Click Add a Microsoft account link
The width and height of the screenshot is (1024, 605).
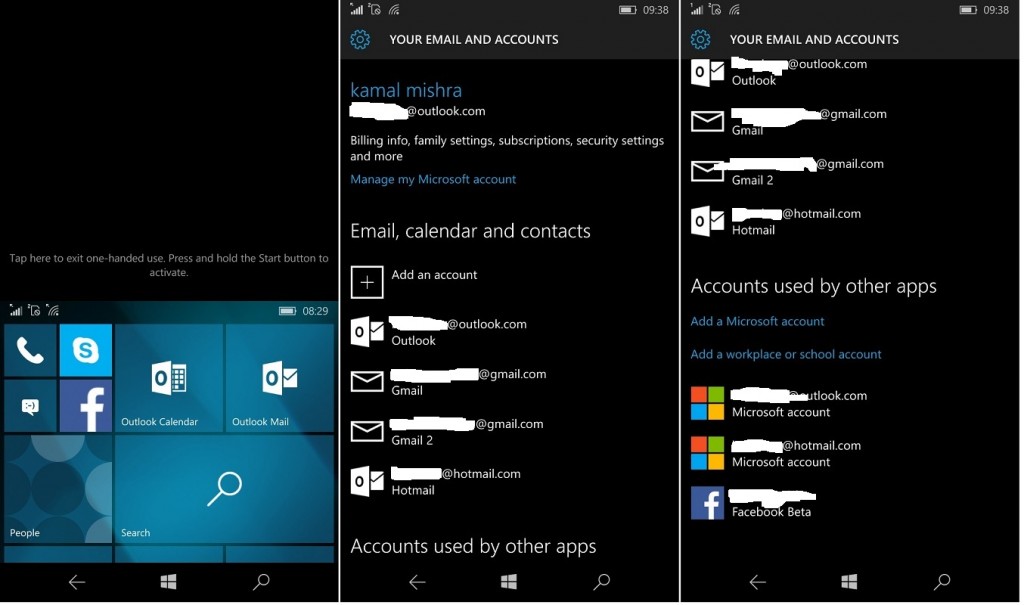pos(758,321)
